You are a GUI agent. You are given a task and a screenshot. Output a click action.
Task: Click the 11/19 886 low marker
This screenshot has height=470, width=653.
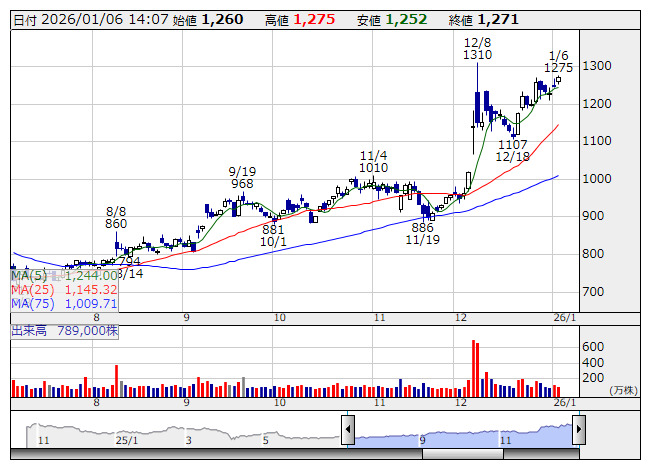coord(422,233)
